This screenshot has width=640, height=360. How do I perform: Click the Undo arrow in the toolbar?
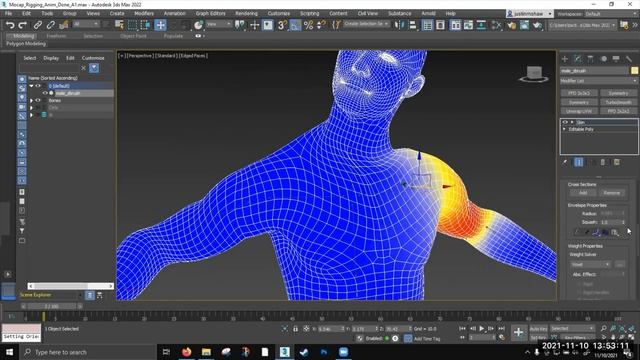pos(10,25)
